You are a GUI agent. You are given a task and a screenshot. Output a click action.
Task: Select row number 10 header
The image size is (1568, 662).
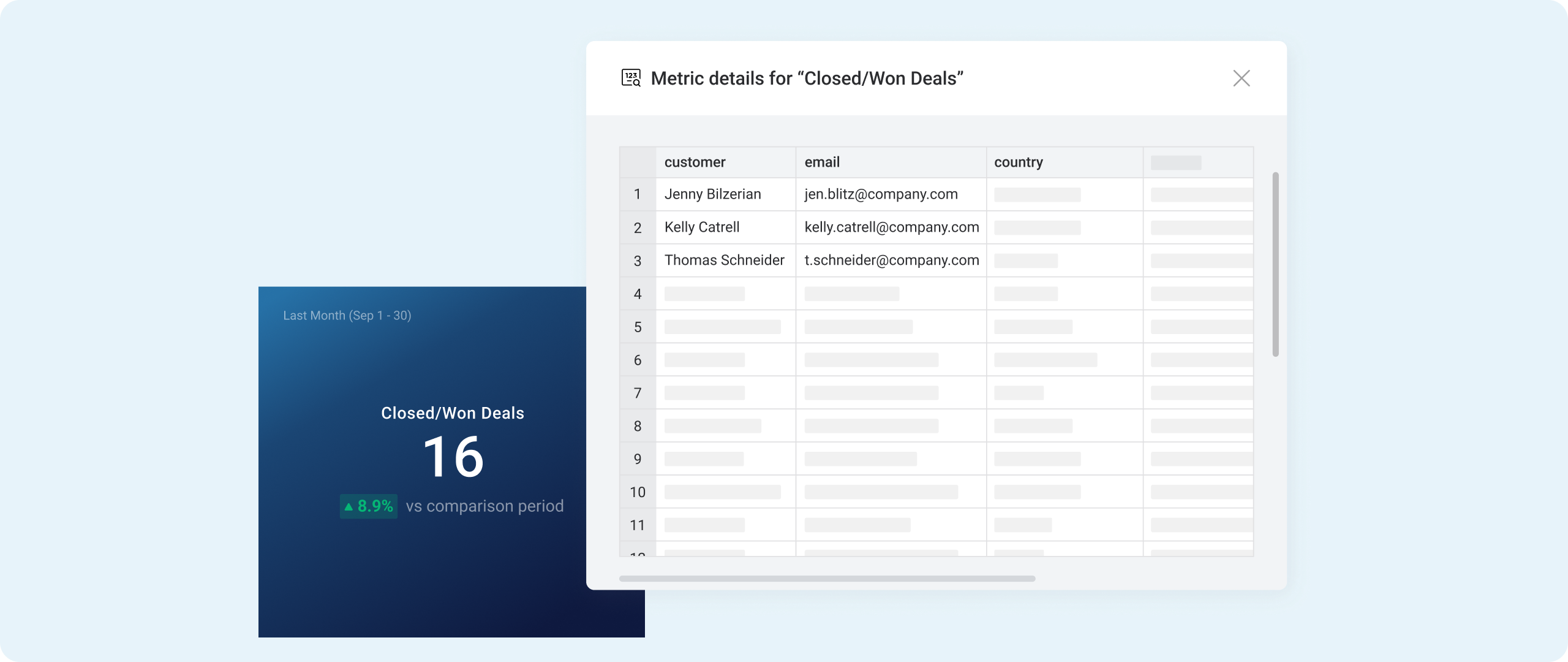[x=638, y=492]
